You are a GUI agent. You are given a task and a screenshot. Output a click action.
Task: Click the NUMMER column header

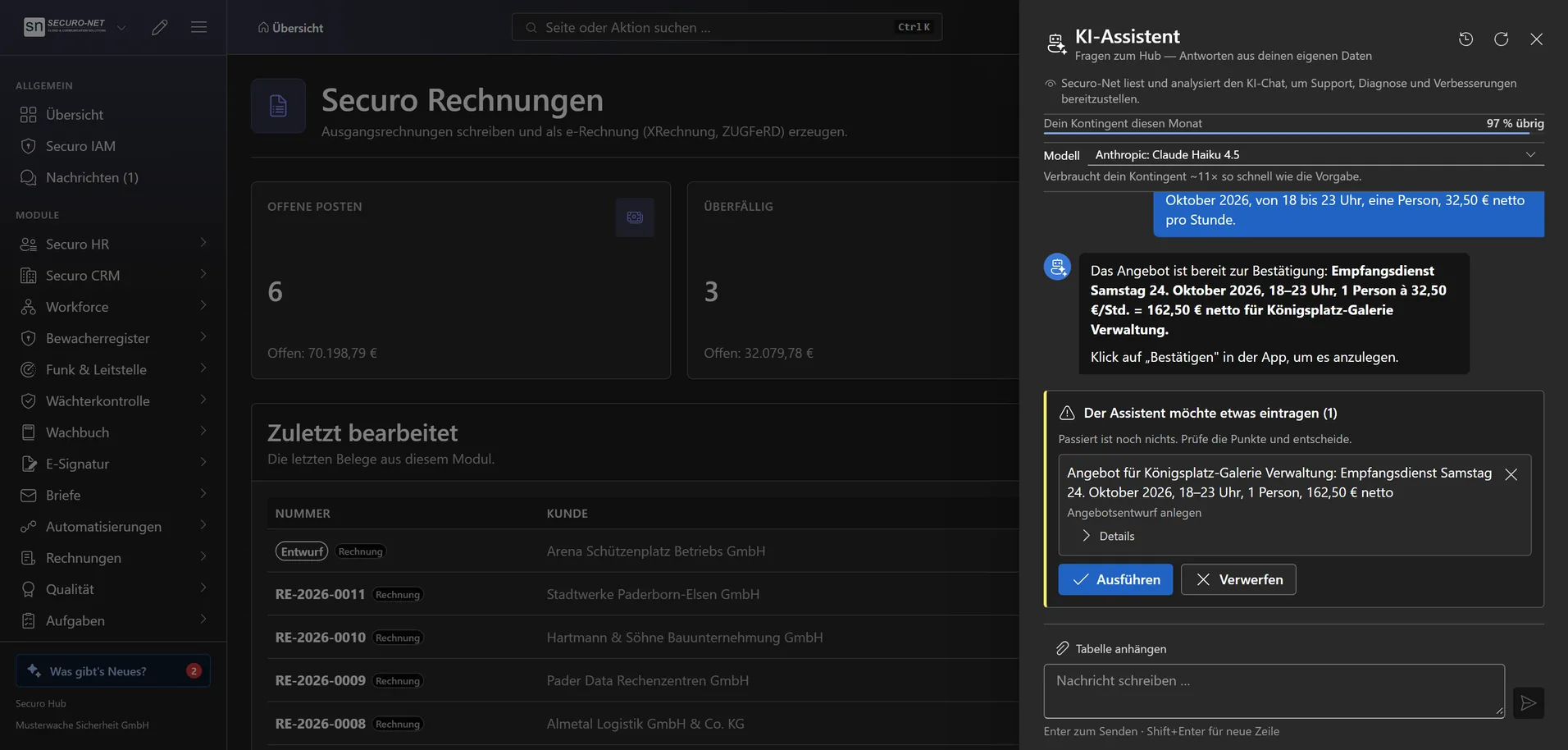pos(303,514)
